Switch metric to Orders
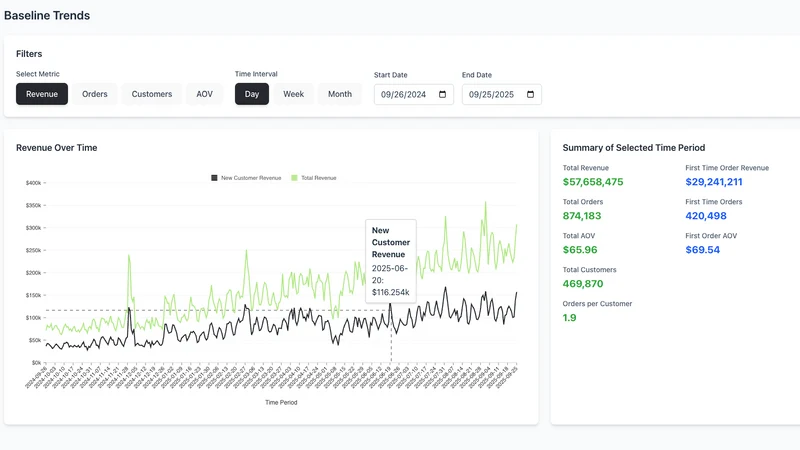Viewport: 800px width, 450px height. (x=94, y=94)
